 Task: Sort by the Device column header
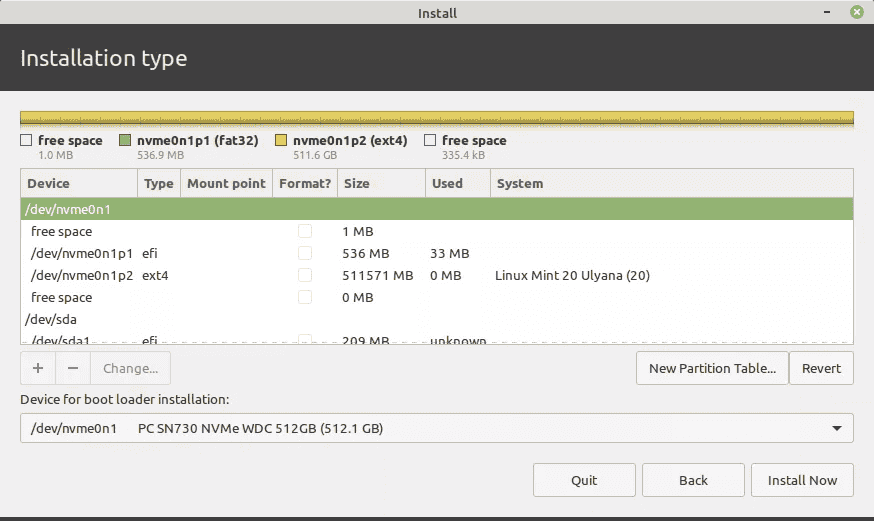[78, 183]
